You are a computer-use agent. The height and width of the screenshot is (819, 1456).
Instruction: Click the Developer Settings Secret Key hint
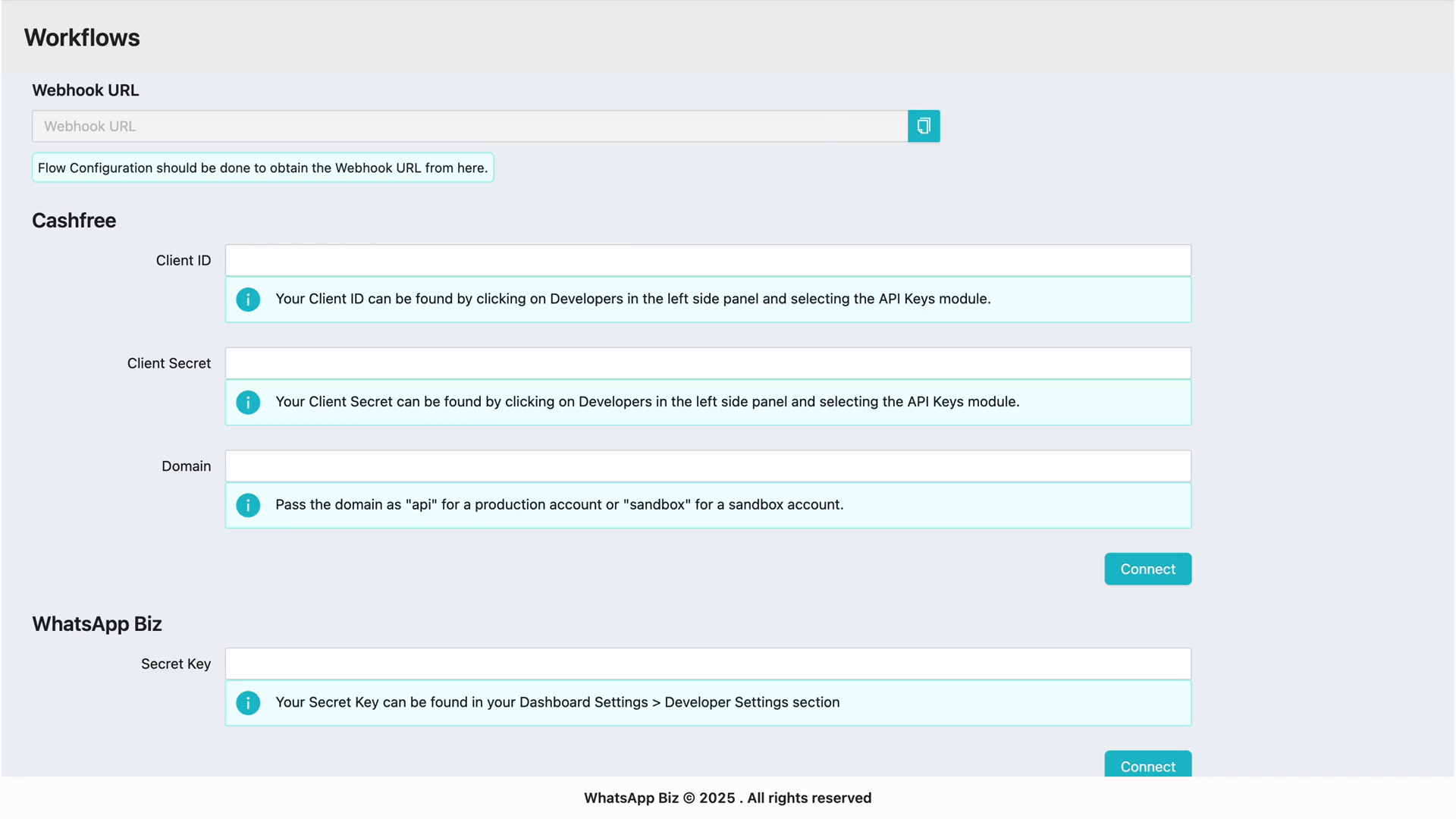[557, 702]
